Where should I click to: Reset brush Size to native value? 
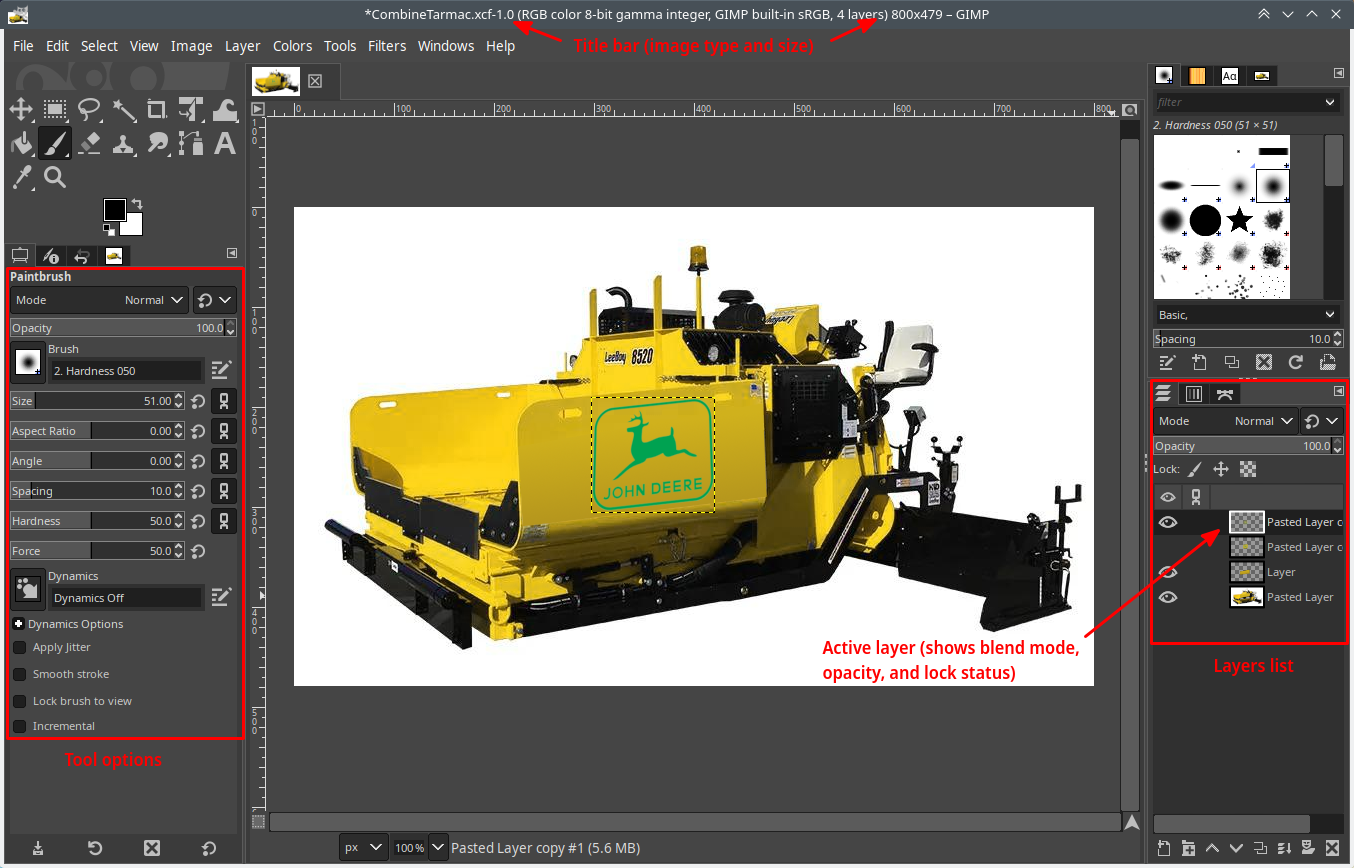click(x=198, y=401)
